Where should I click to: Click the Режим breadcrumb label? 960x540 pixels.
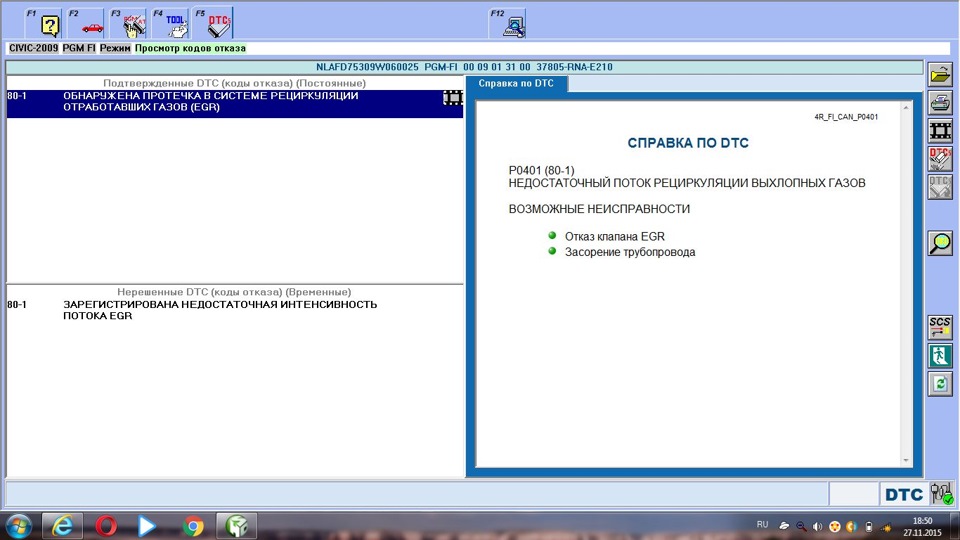pos(115,48)
